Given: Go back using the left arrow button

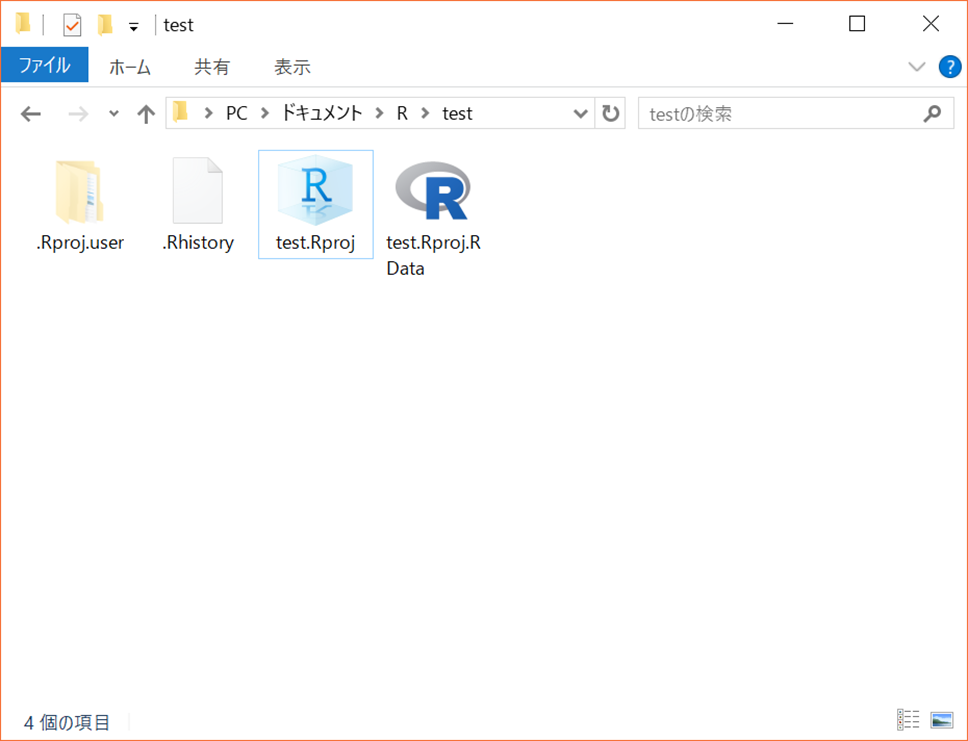Looking at the screenshot, I should [31, 114].
